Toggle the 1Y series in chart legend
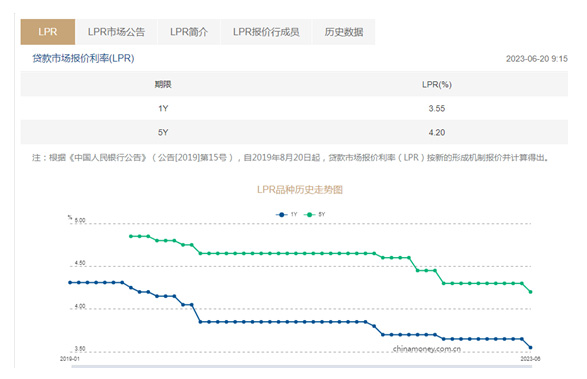The image size is (587, 379). click(x=286, y=215)
